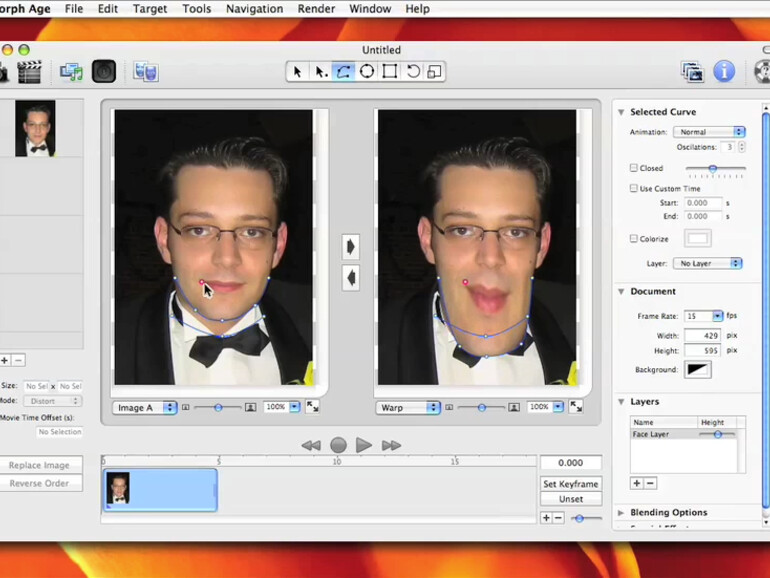Copy curves to right image arrow

click(x=351, y=246)
